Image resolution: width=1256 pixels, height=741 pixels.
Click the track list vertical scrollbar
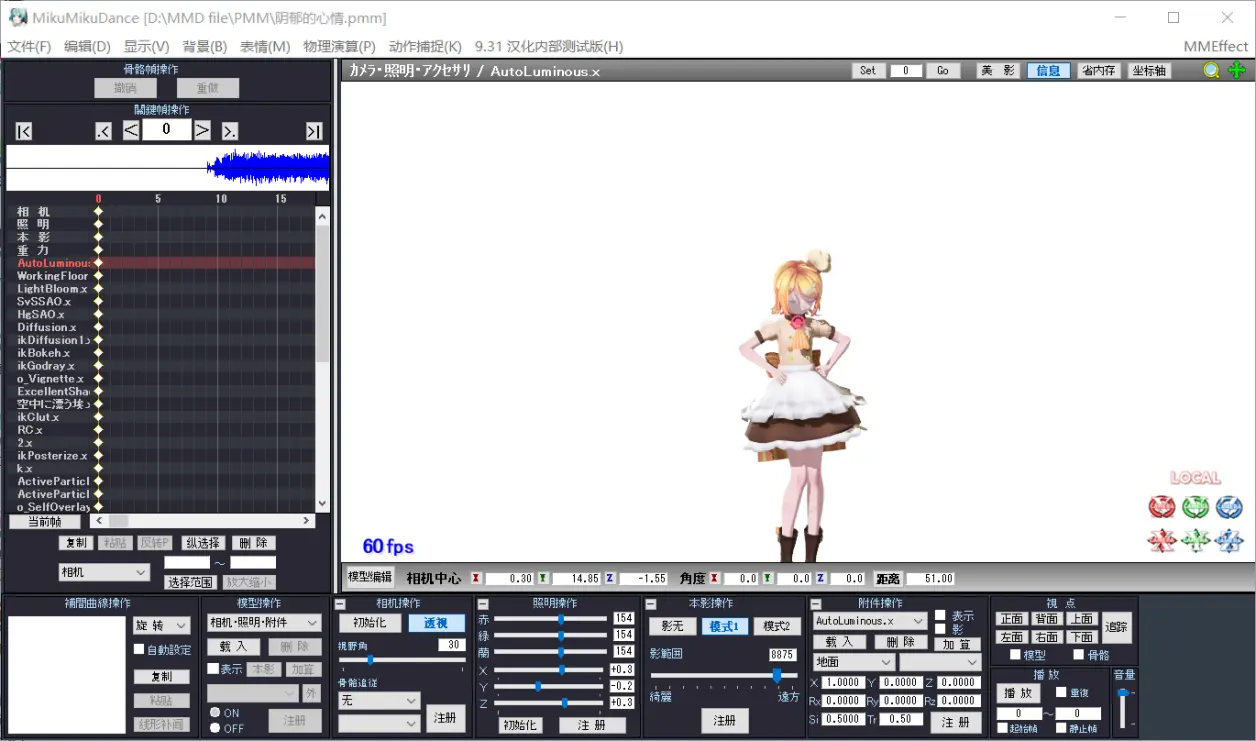tap(322, 359)
